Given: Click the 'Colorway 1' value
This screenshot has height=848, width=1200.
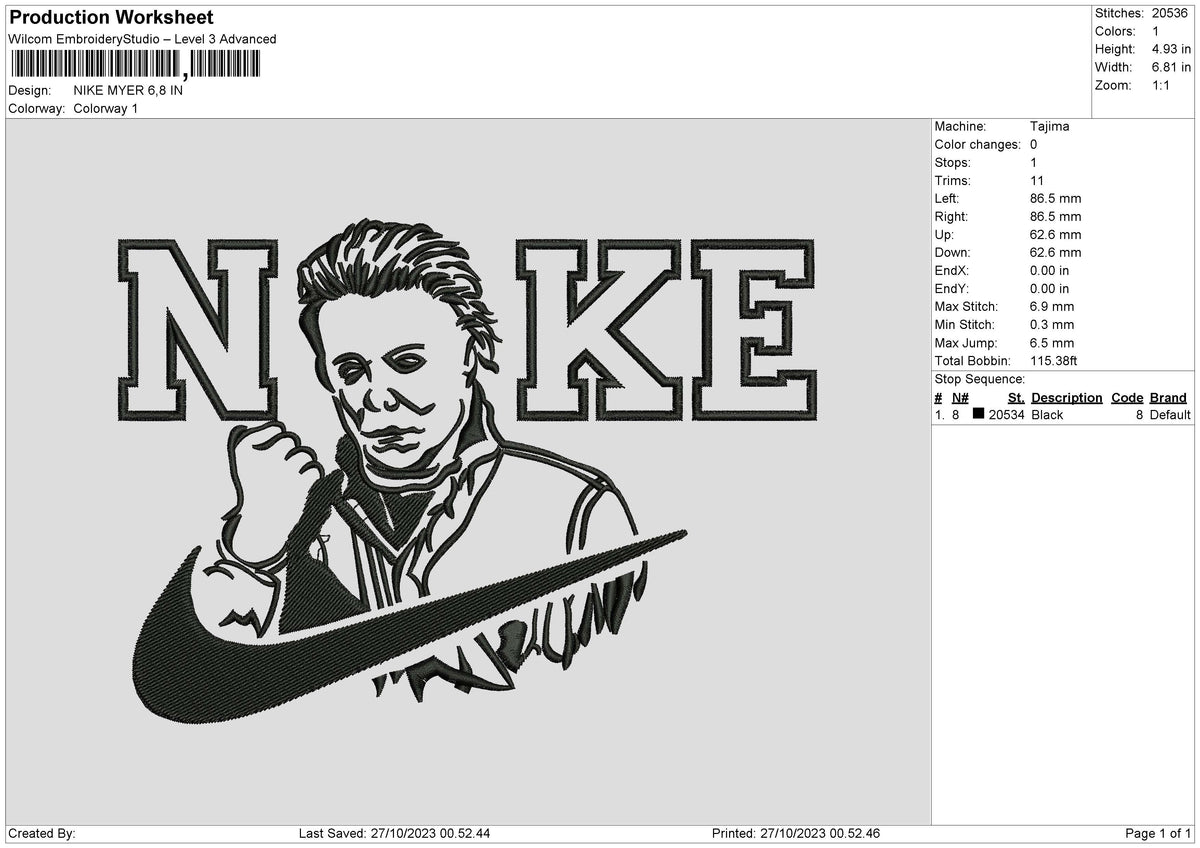Looking at the screenshot, I should (106, 108).
